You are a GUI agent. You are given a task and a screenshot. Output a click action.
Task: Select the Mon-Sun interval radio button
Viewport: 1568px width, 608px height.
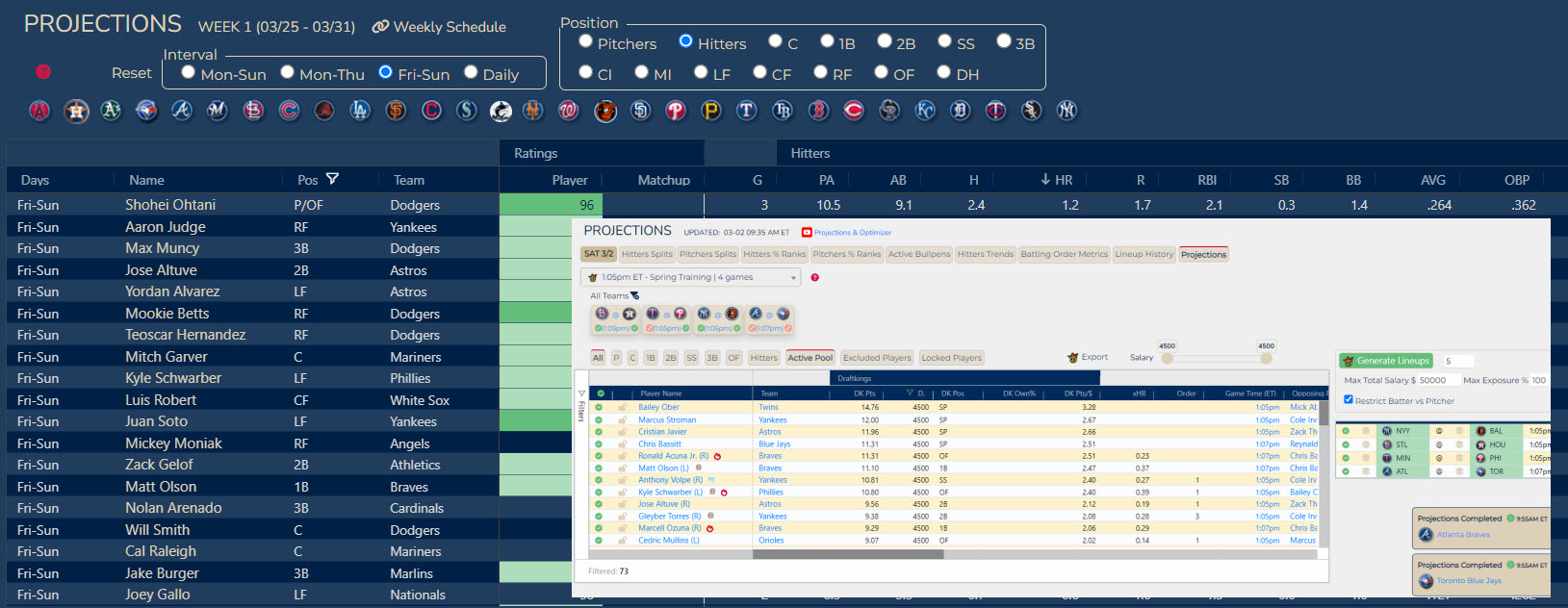pos(189,72)
